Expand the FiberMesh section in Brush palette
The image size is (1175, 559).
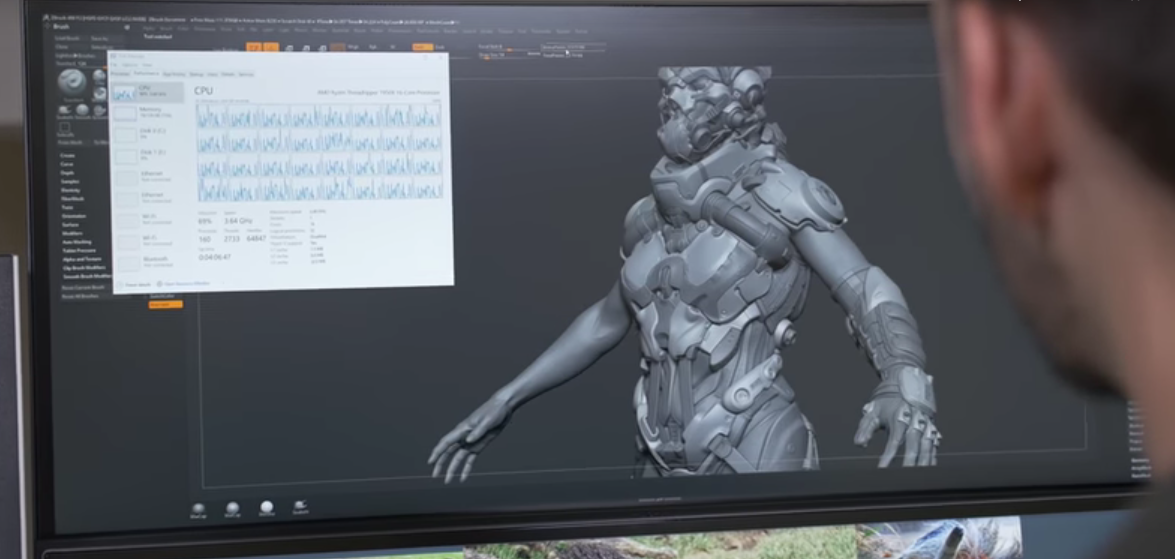pos(72,199)
